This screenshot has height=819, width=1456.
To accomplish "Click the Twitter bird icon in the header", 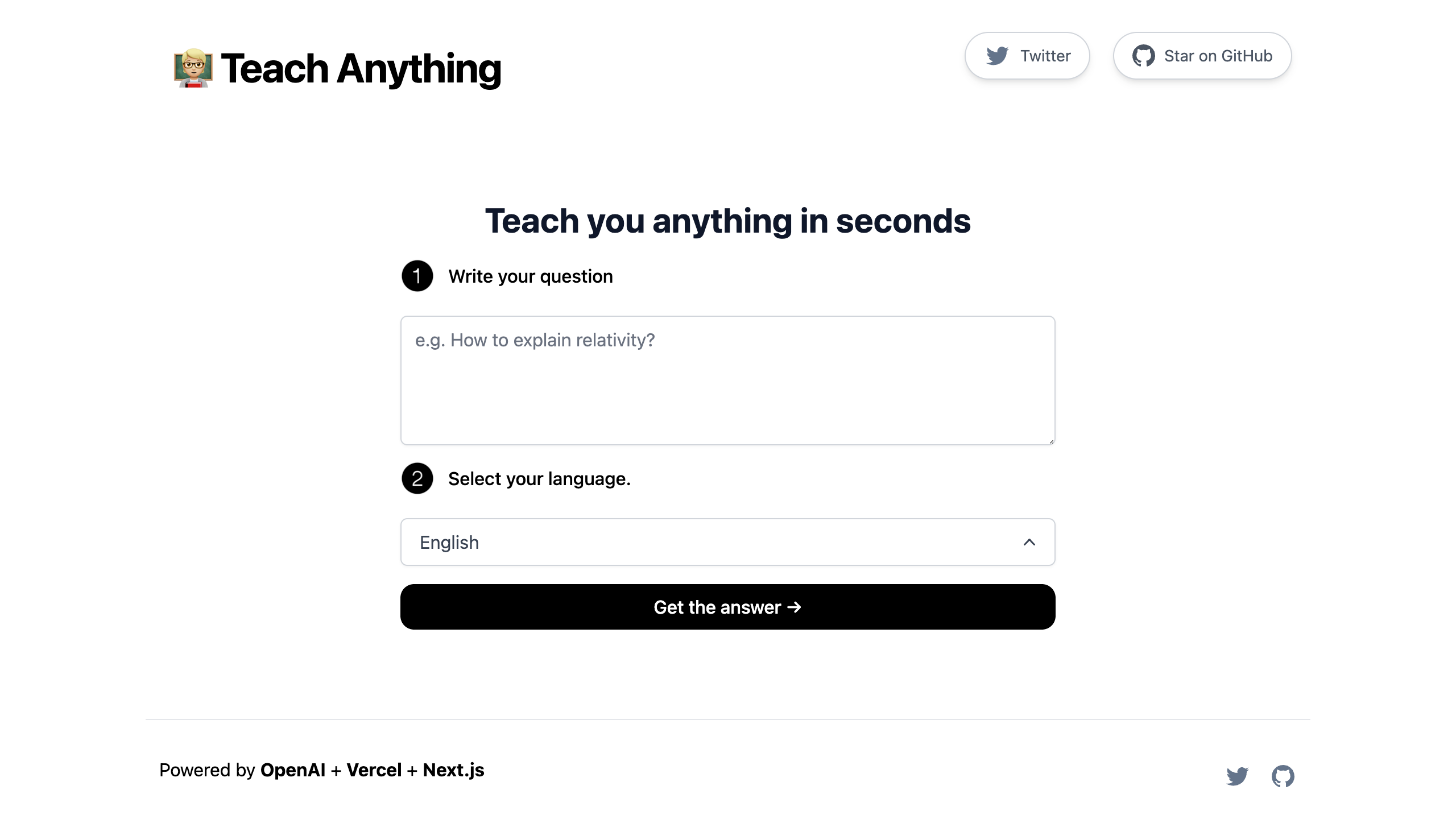I will pyautogui.click(x=997, y=55).
